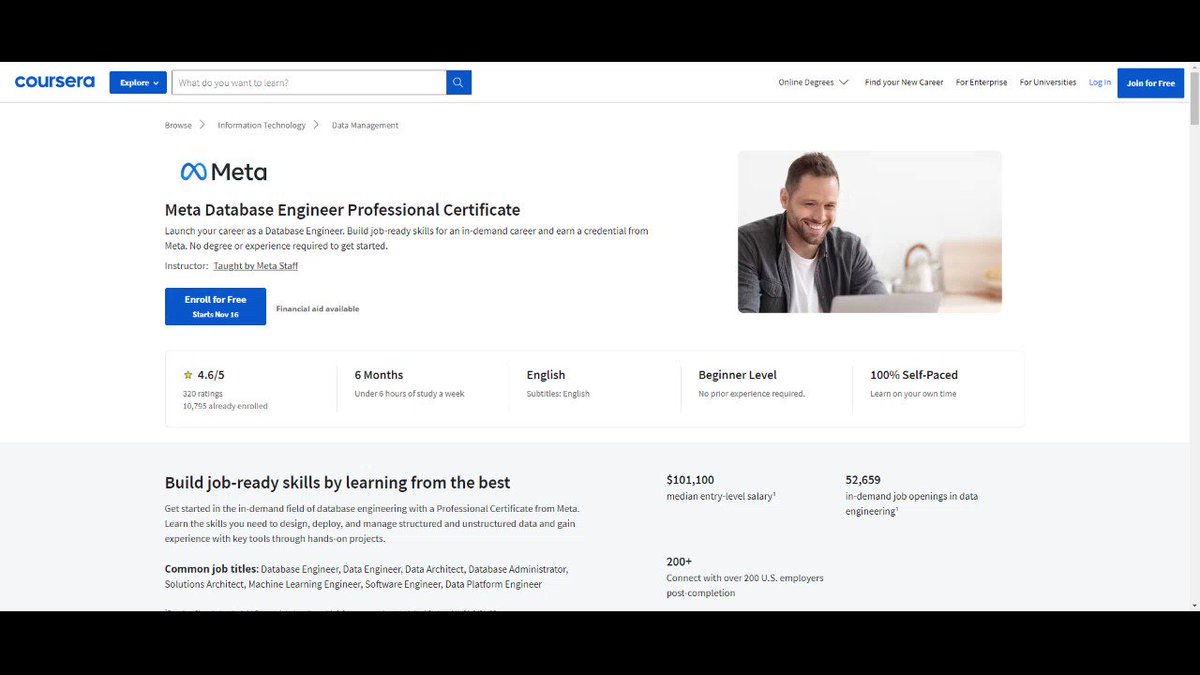Click the gold star rating icon

click(188, 375)
